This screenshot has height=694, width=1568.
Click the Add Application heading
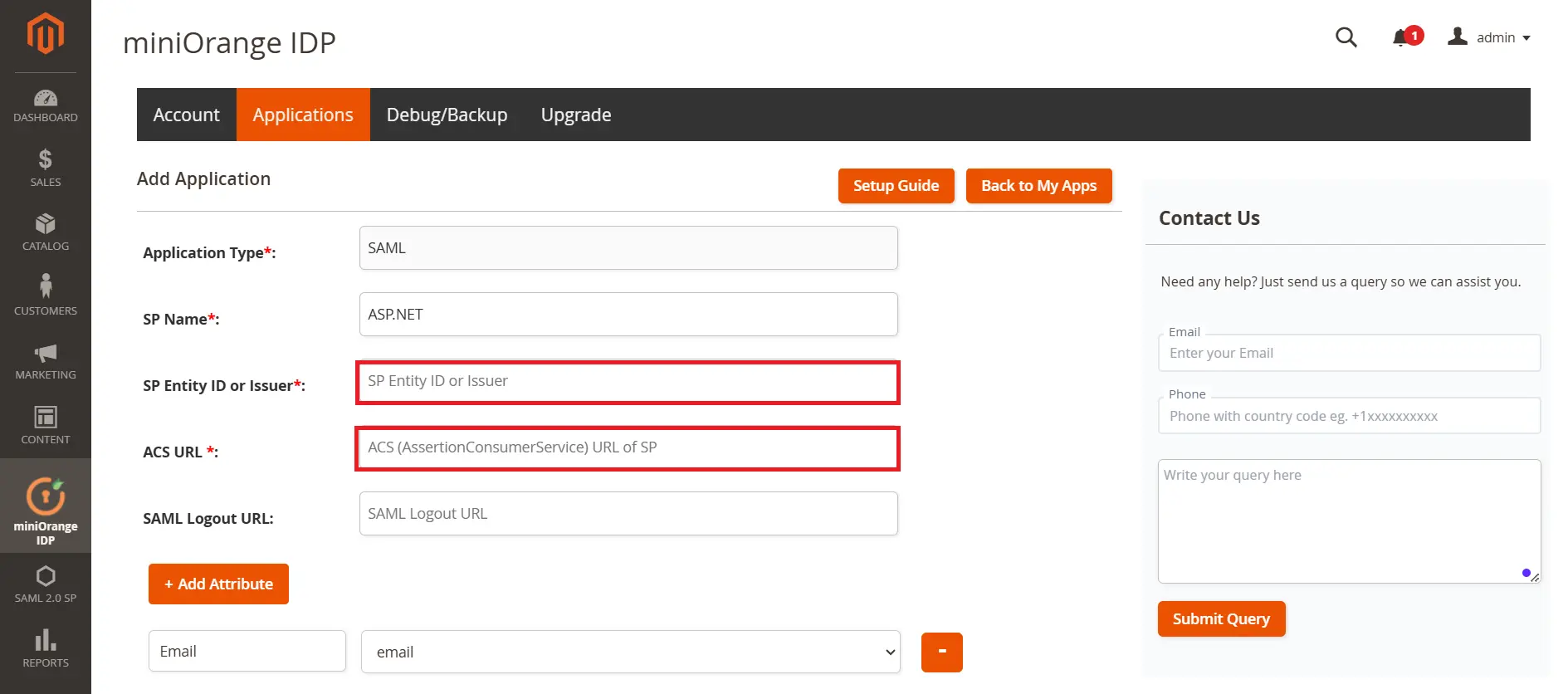tap(204, 179)
